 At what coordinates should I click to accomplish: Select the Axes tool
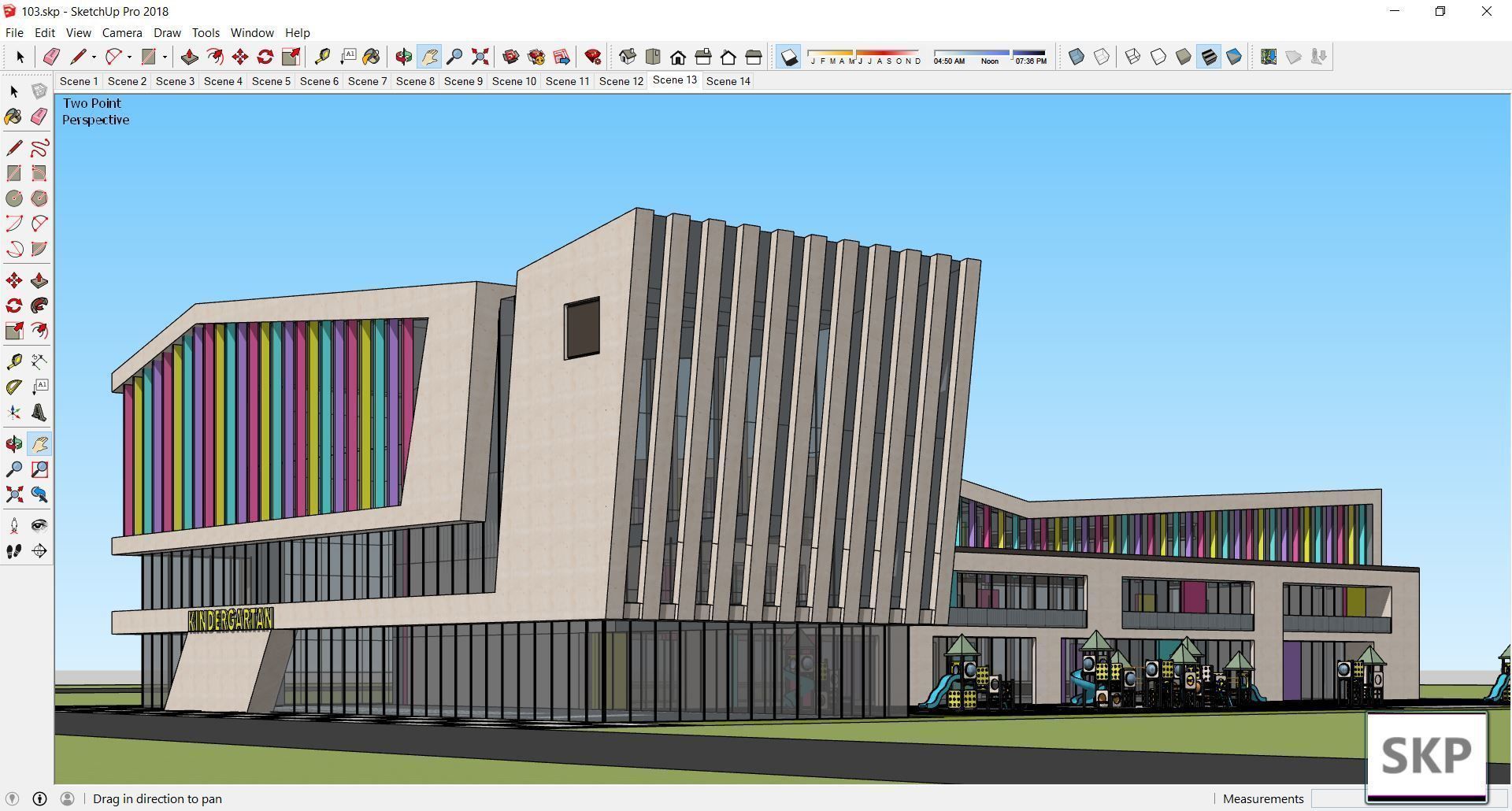(14, 413)
